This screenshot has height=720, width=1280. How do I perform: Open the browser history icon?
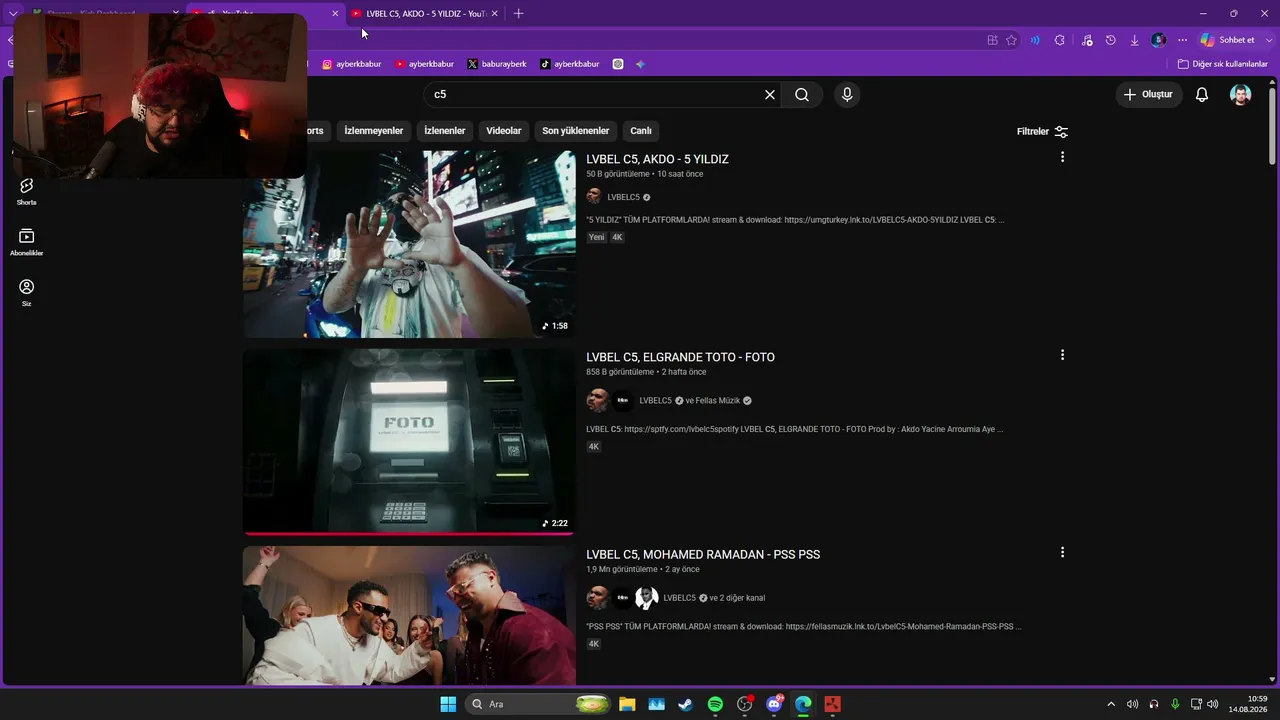(1110, 40)
